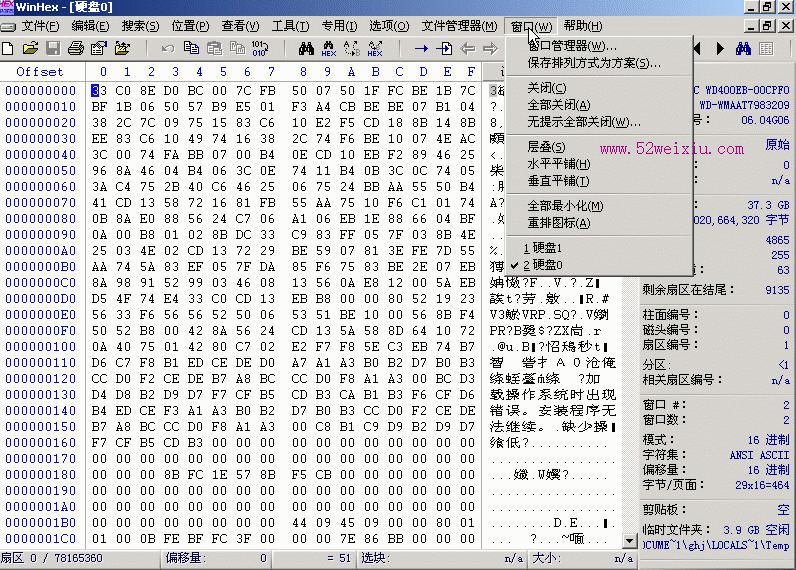Image resolution: width=796 pixels, height=570 pixels.
Task: Click hex byte at offset 000000000
Action: (x=100, y=90)
